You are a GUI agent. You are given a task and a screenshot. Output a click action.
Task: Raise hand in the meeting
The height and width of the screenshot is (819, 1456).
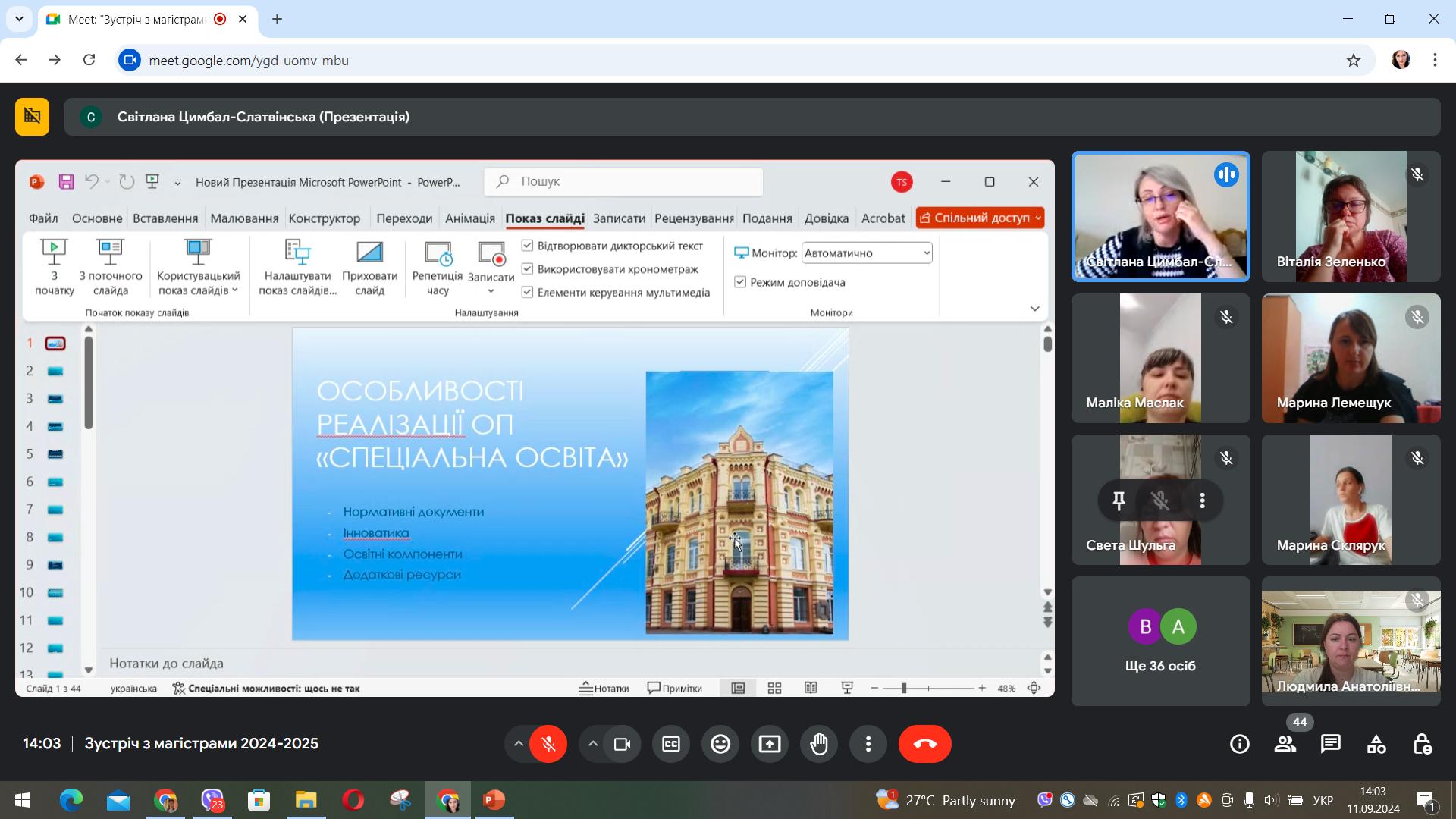(819, 744)
